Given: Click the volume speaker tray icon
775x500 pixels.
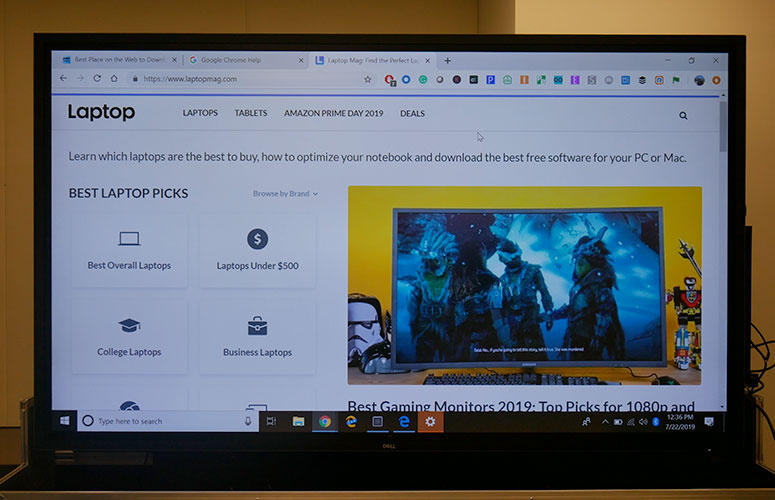Looking at the screenshot, I should point(643,422).
